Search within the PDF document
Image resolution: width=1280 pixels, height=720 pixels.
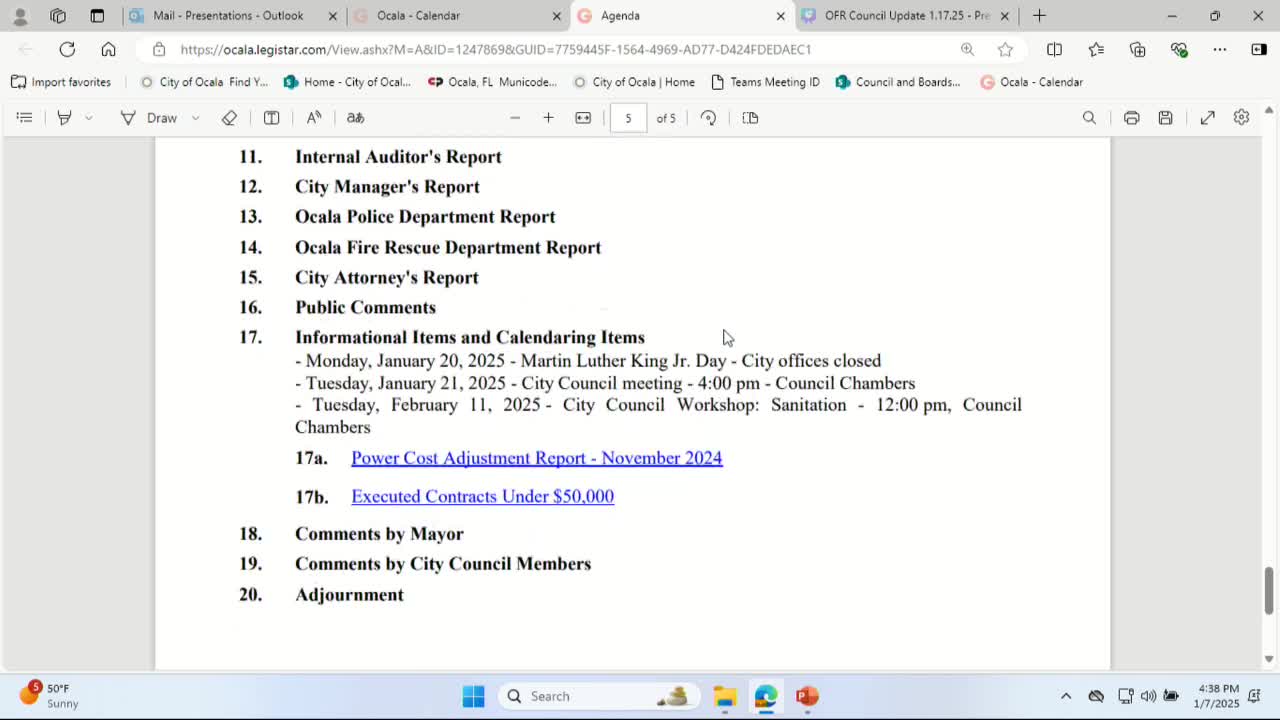point(1089,117)
